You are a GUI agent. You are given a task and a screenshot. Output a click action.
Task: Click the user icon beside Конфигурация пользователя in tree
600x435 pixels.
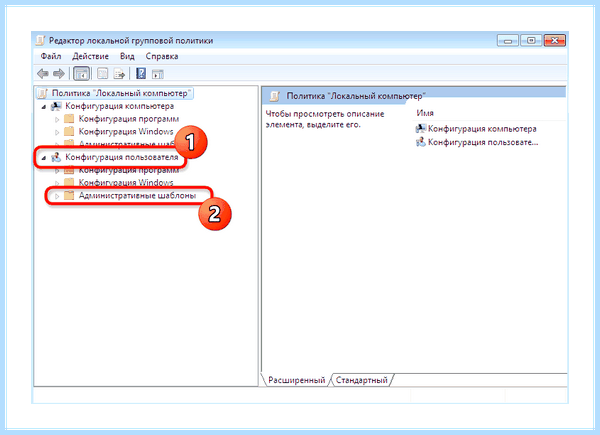(56, 157)
